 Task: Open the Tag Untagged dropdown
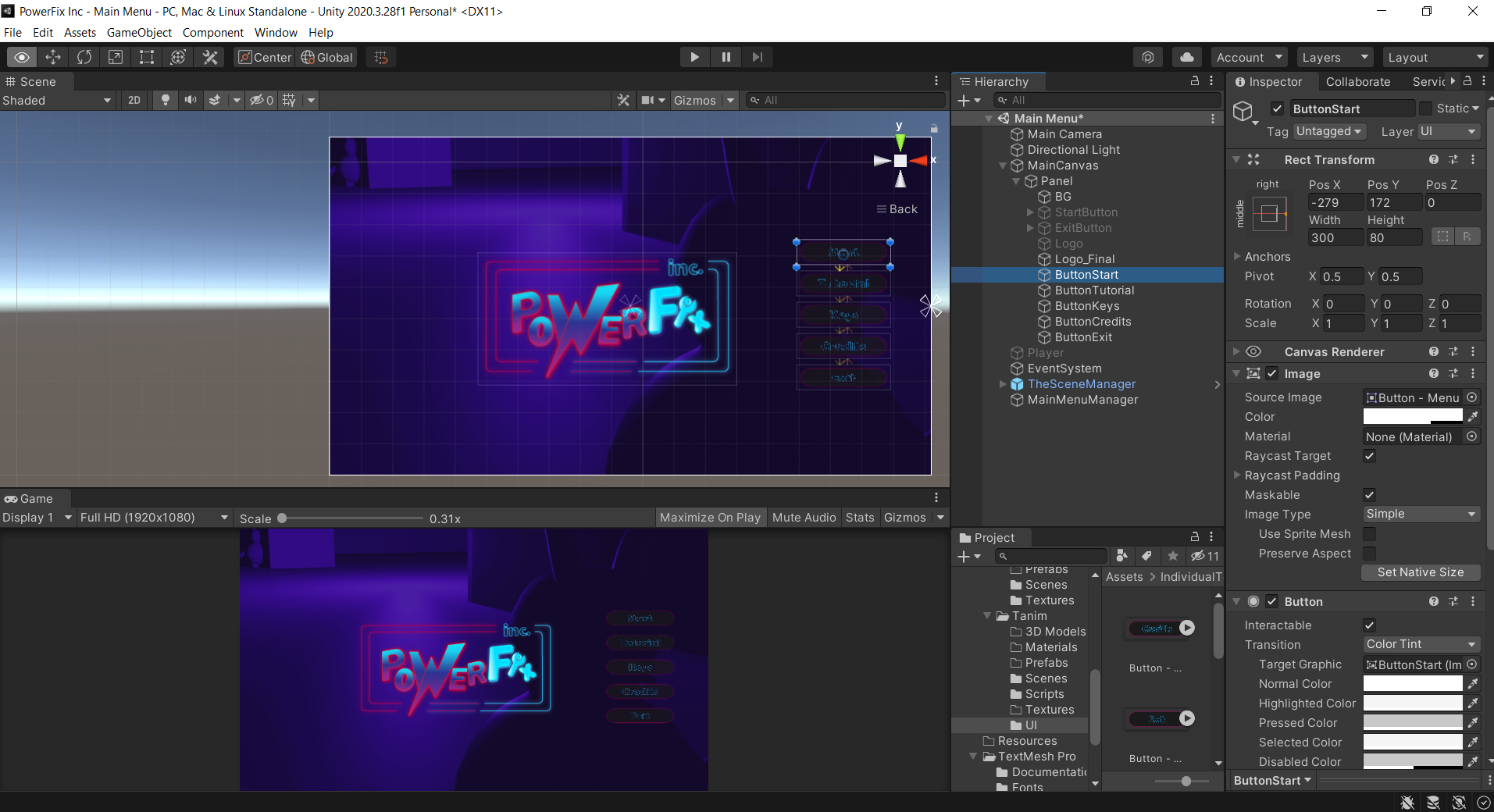tap(1329, 131)
